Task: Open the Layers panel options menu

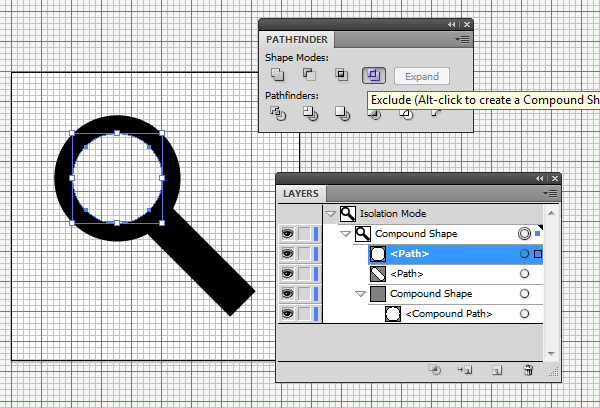Action: coord(550,194)
